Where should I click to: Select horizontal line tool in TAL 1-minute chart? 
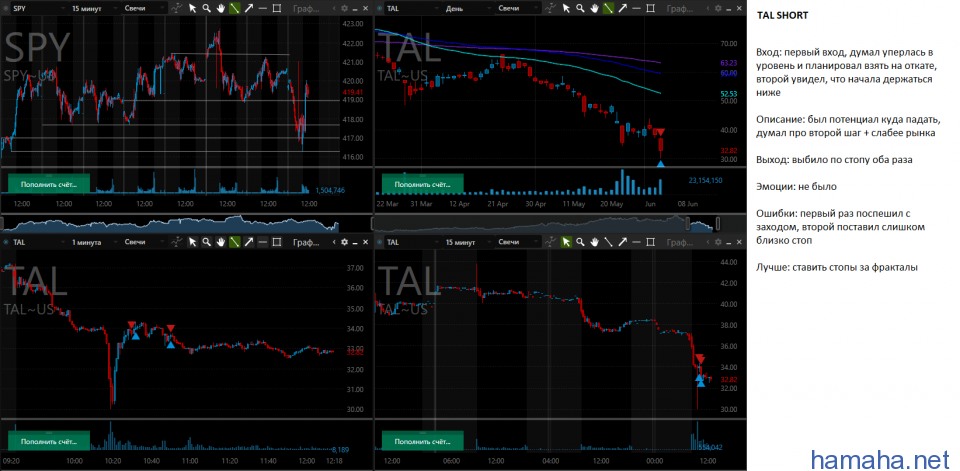coord(263,242)
